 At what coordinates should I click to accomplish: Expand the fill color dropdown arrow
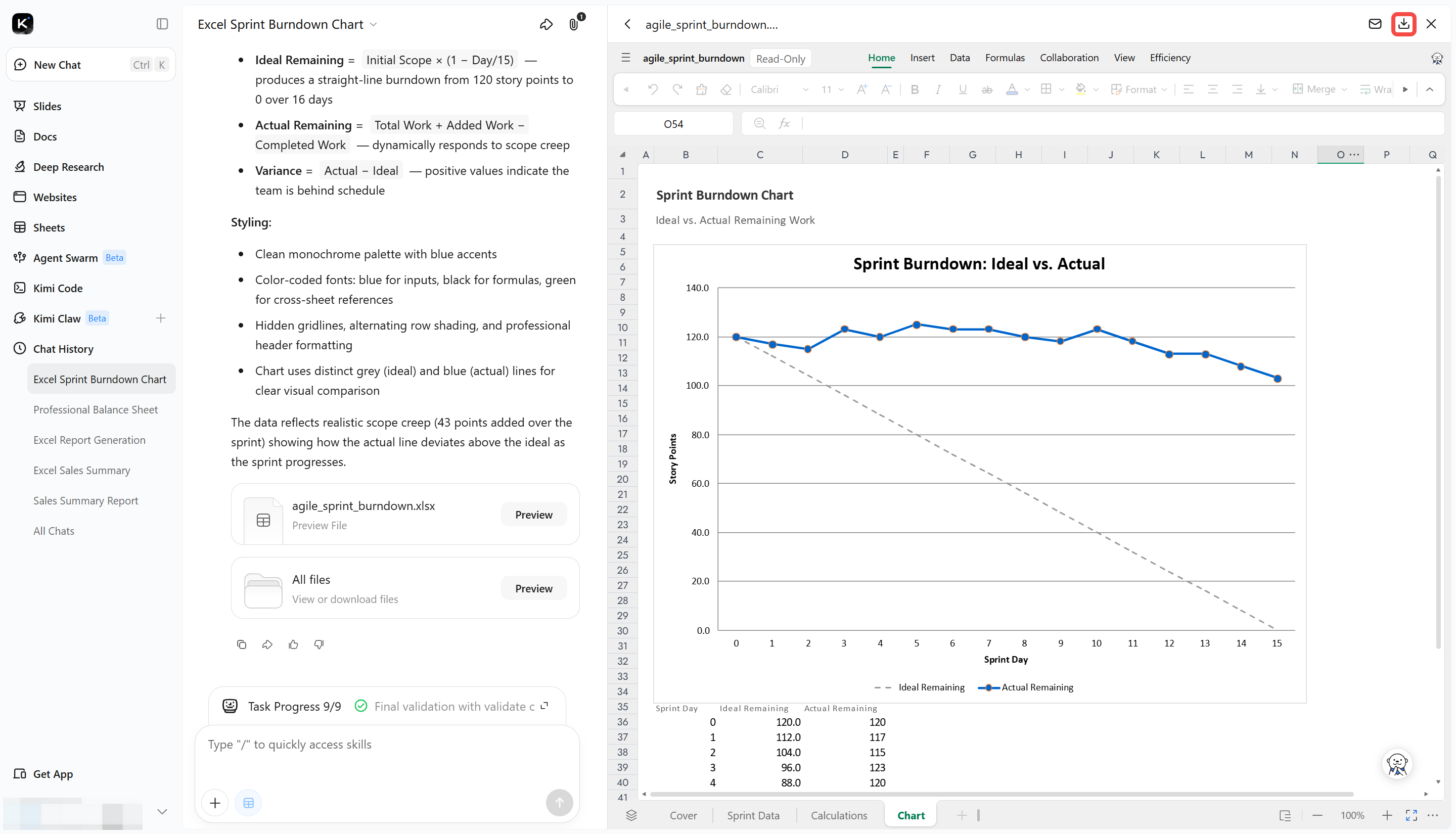(1096, 90)
